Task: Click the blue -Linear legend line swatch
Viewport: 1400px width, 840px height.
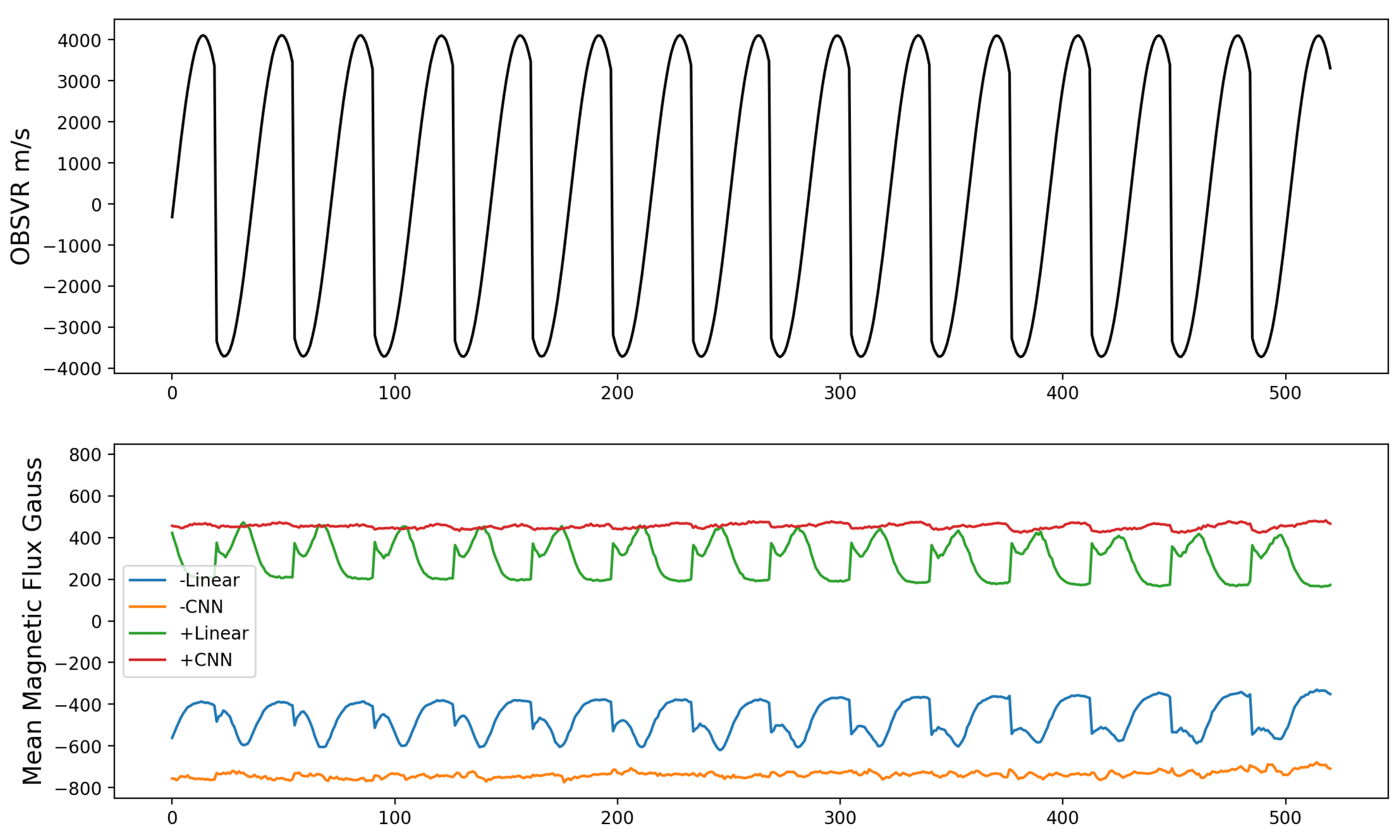Action: coord(147,580)
